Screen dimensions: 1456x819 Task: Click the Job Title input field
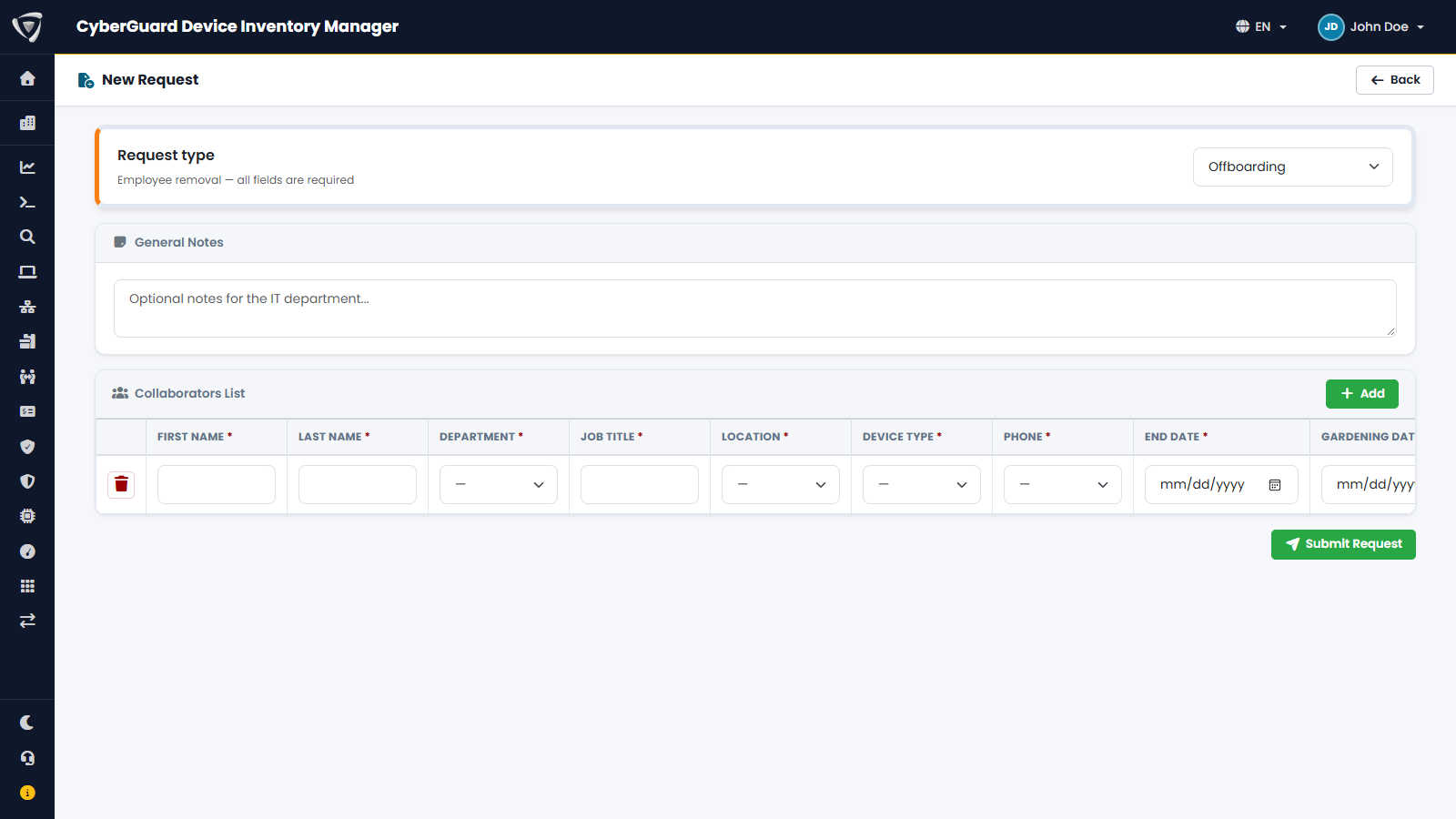tap(640, 485)
